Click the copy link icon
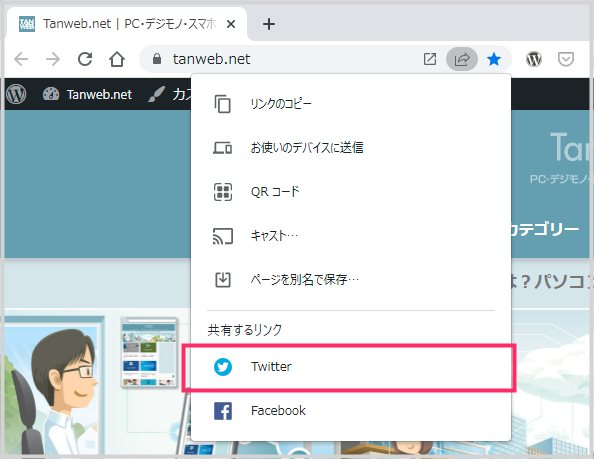The width and height of the screenshot is (594, 459). coord(223,104)
